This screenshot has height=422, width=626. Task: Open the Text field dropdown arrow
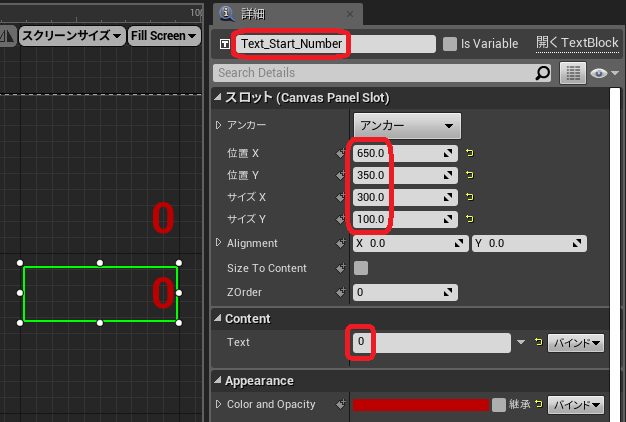click(x=521, y=342)
